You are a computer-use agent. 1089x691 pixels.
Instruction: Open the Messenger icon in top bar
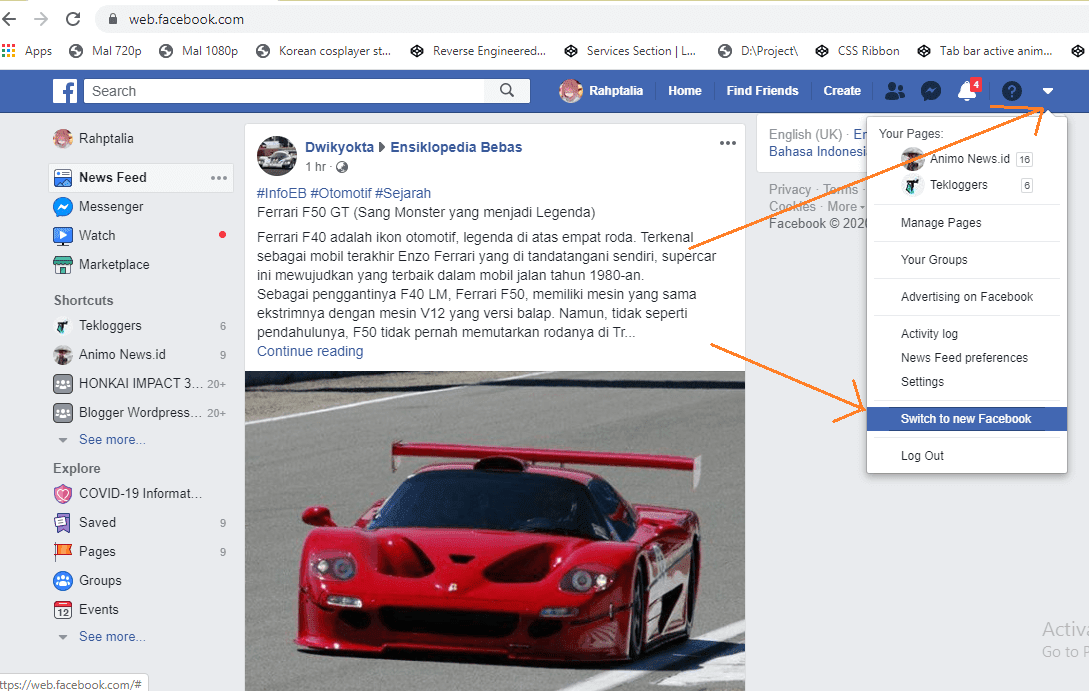931,91
